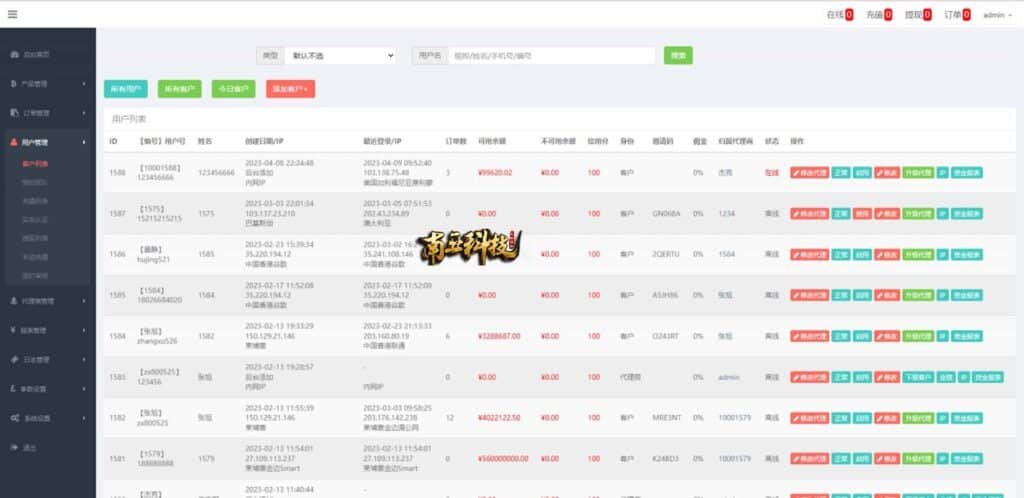Click the yen report management icon
Viewport: 1024px width, 498px height.
click(14, 330)
